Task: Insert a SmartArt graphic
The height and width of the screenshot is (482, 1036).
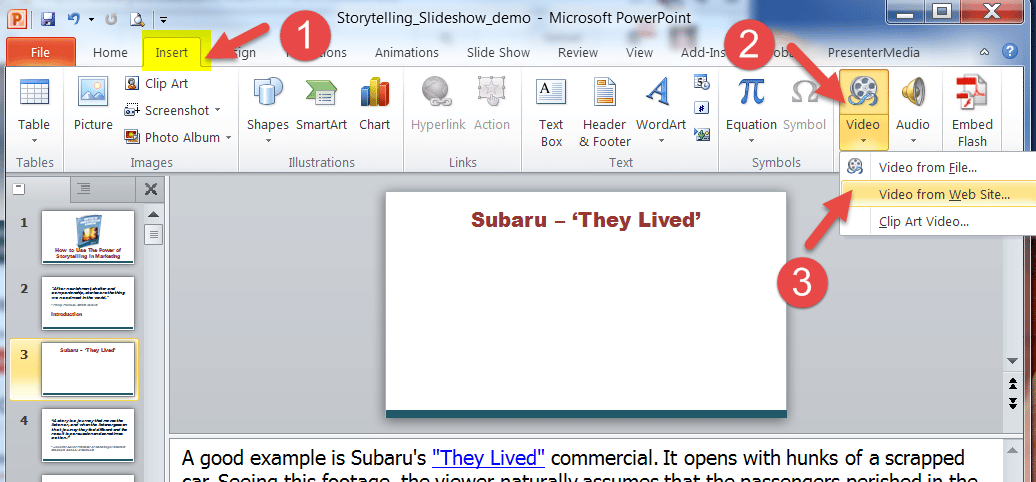Action: point(321,106)
